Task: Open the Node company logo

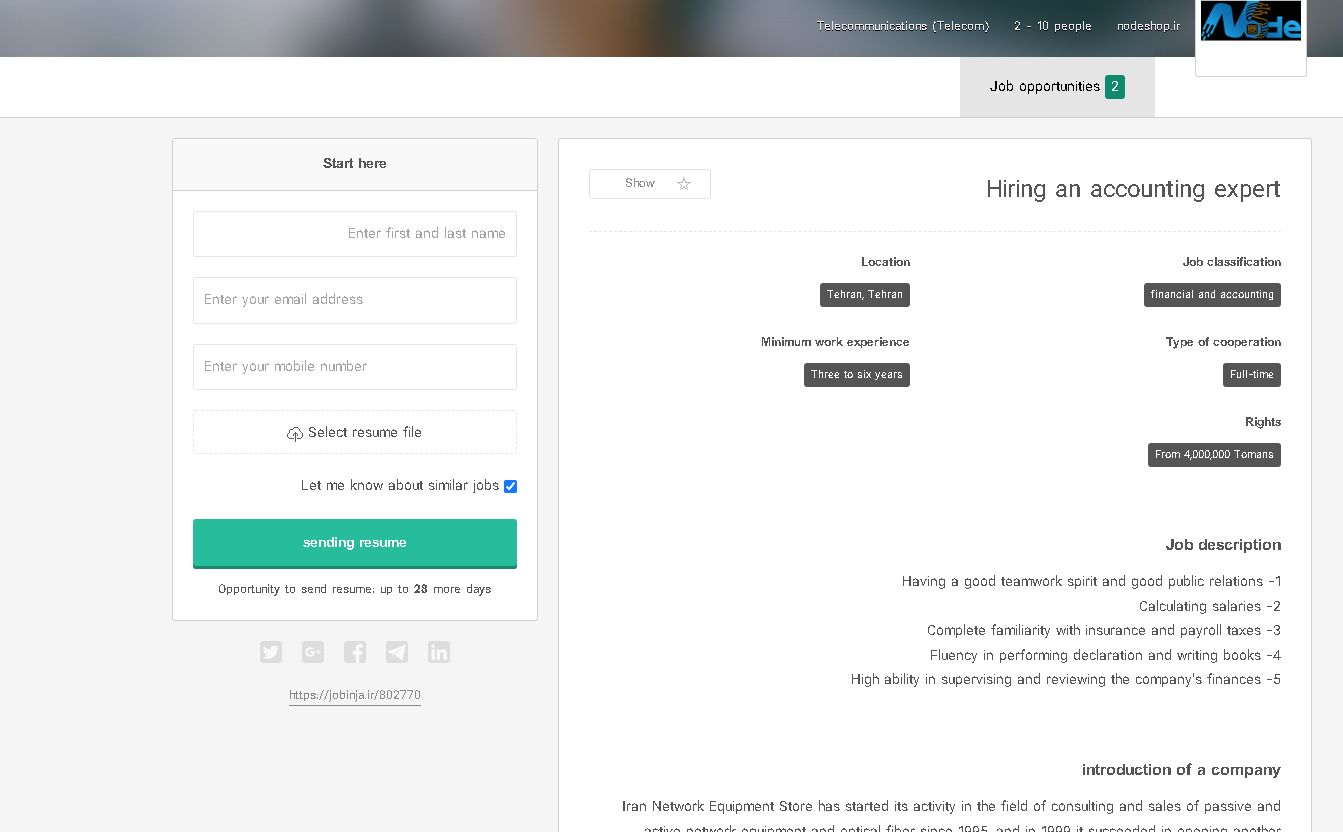Action: (x=1250, y=20)
